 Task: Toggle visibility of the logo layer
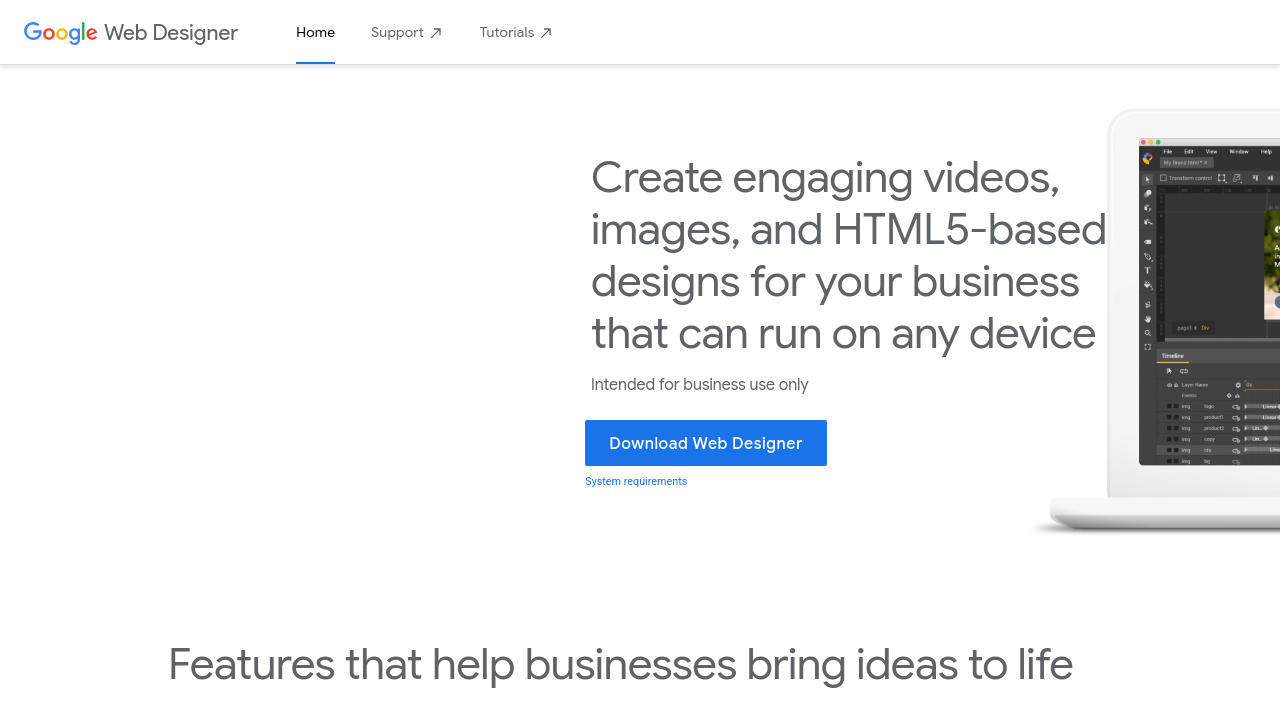1169,406
